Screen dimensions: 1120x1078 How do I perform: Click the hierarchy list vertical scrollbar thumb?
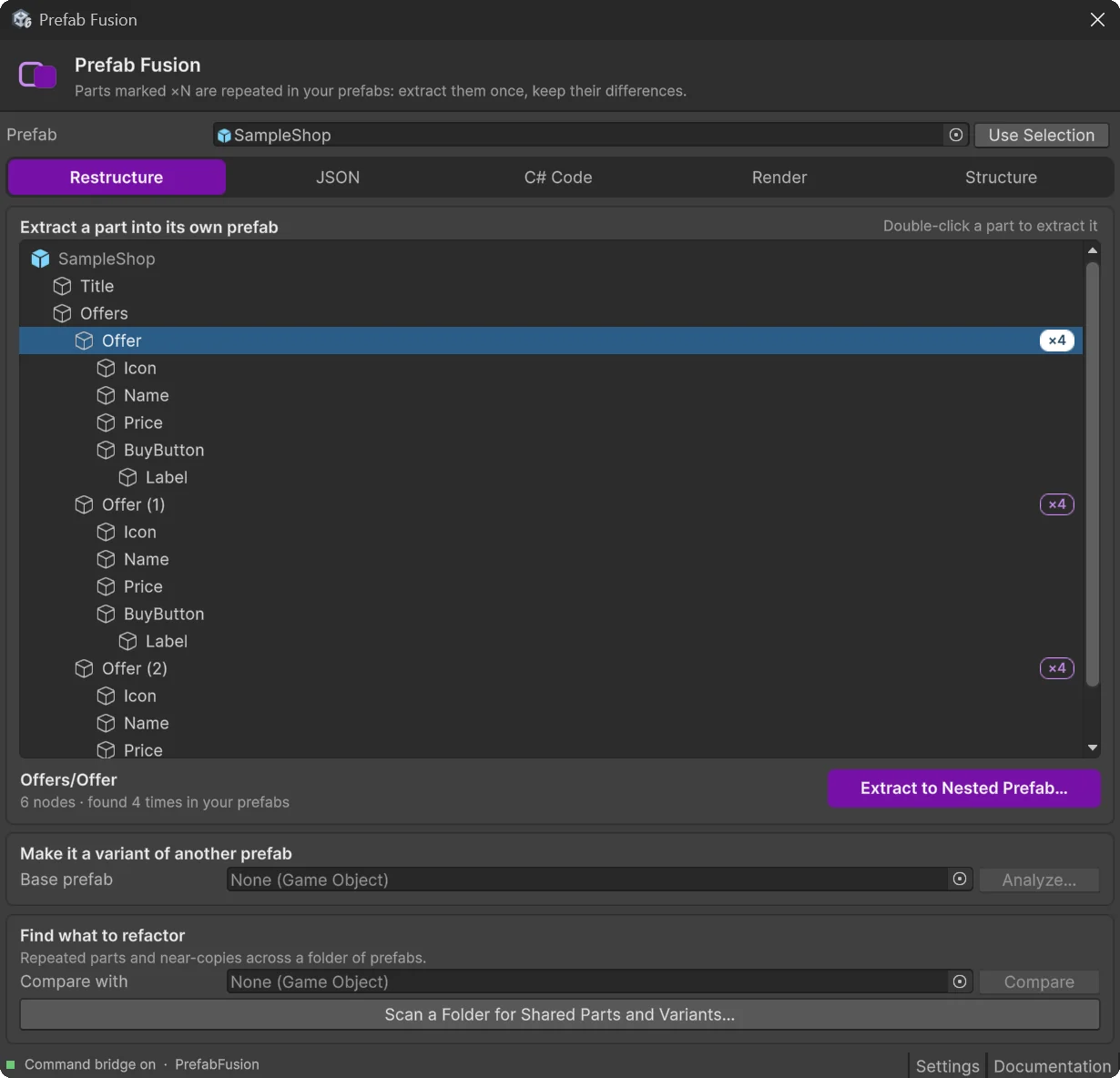(x=1093, y=473)
